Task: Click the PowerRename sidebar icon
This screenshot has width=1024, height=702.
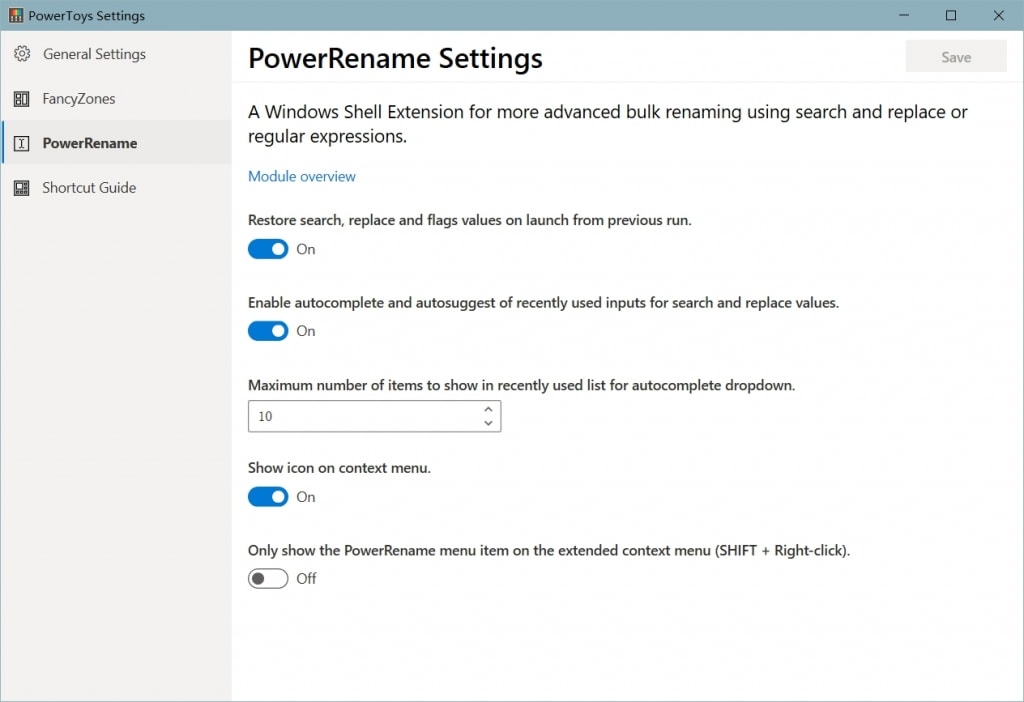Action: pos(22,143)
